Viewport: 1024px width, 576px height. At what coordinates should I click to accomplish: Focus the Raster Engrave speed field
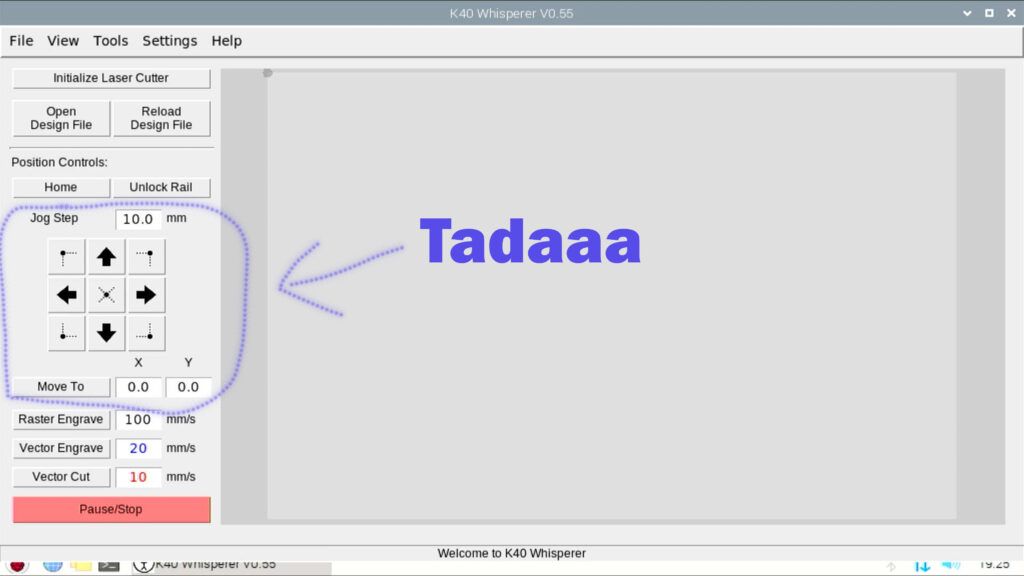coord(138,419)
